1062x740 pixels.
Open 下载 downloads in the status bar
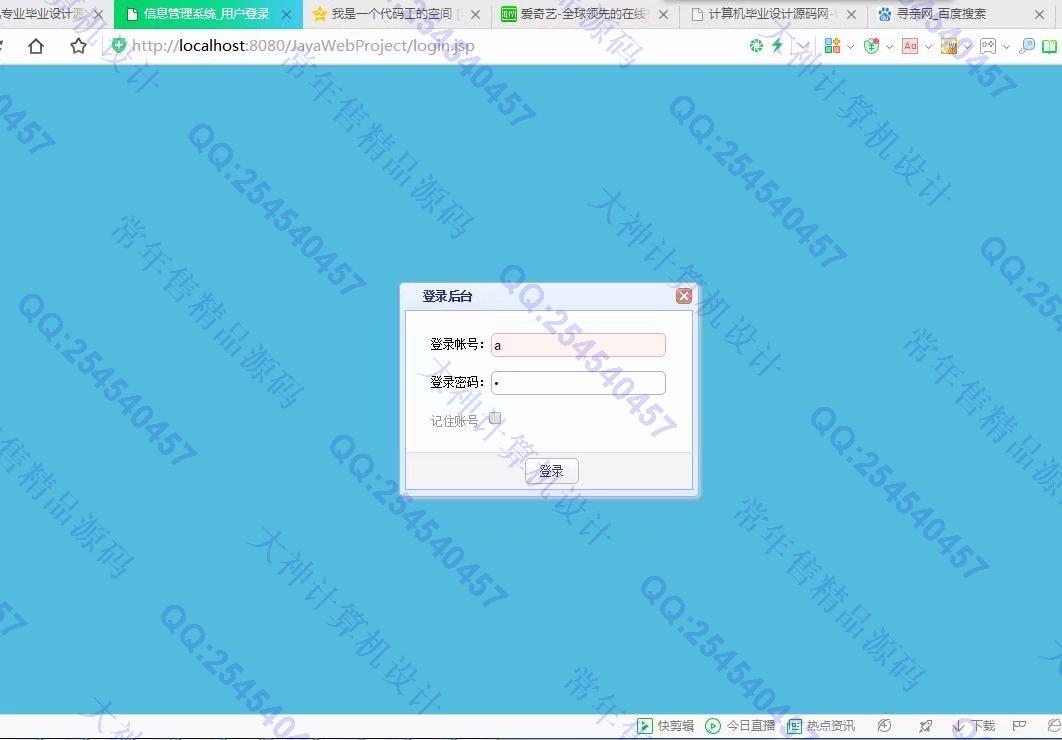(x=974, y=726)
